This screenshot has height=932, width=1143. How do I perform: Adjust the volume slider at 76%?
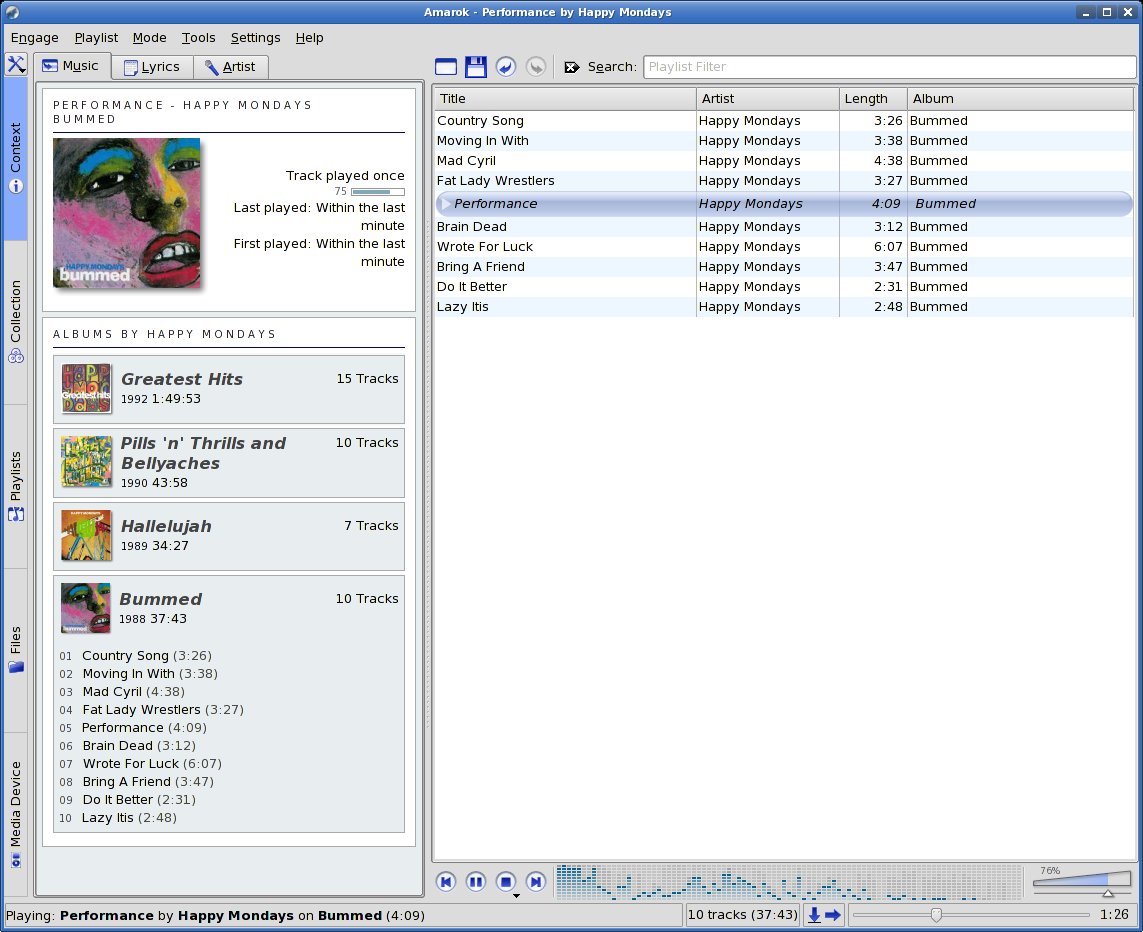click(1082, 882)
